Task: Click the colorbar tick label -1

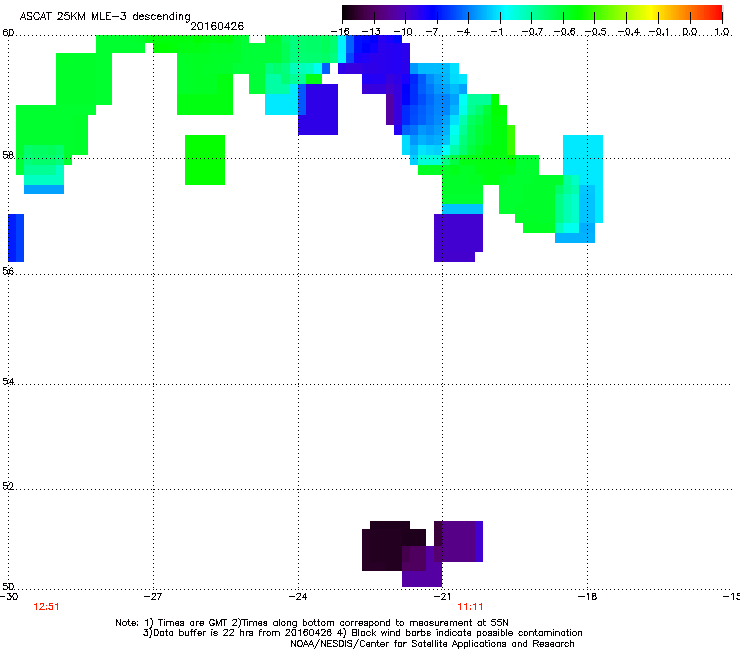Action: 497,32
